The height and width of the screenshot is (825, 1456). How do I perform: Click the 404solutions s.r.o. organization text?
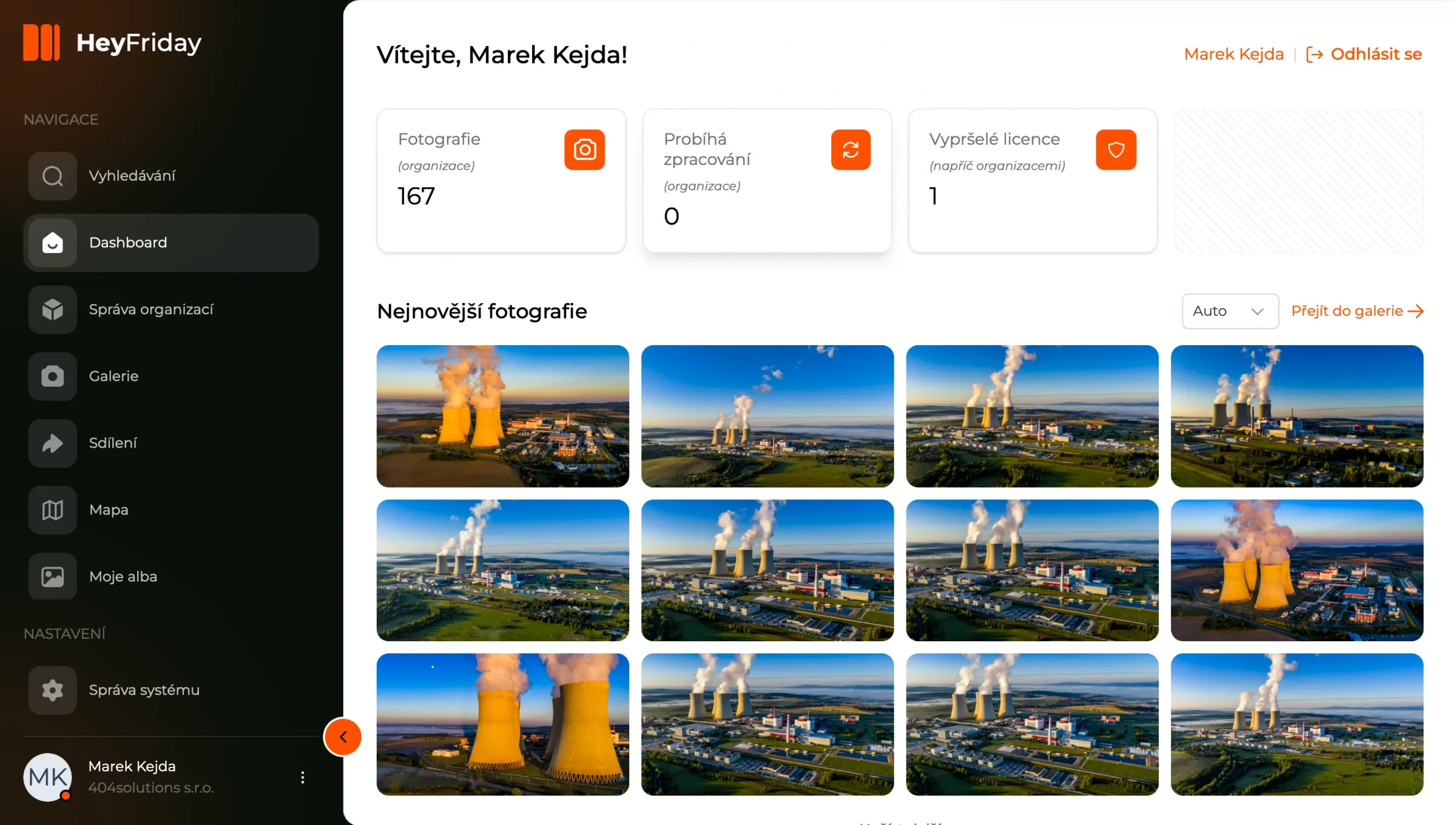tap(151, 788)
